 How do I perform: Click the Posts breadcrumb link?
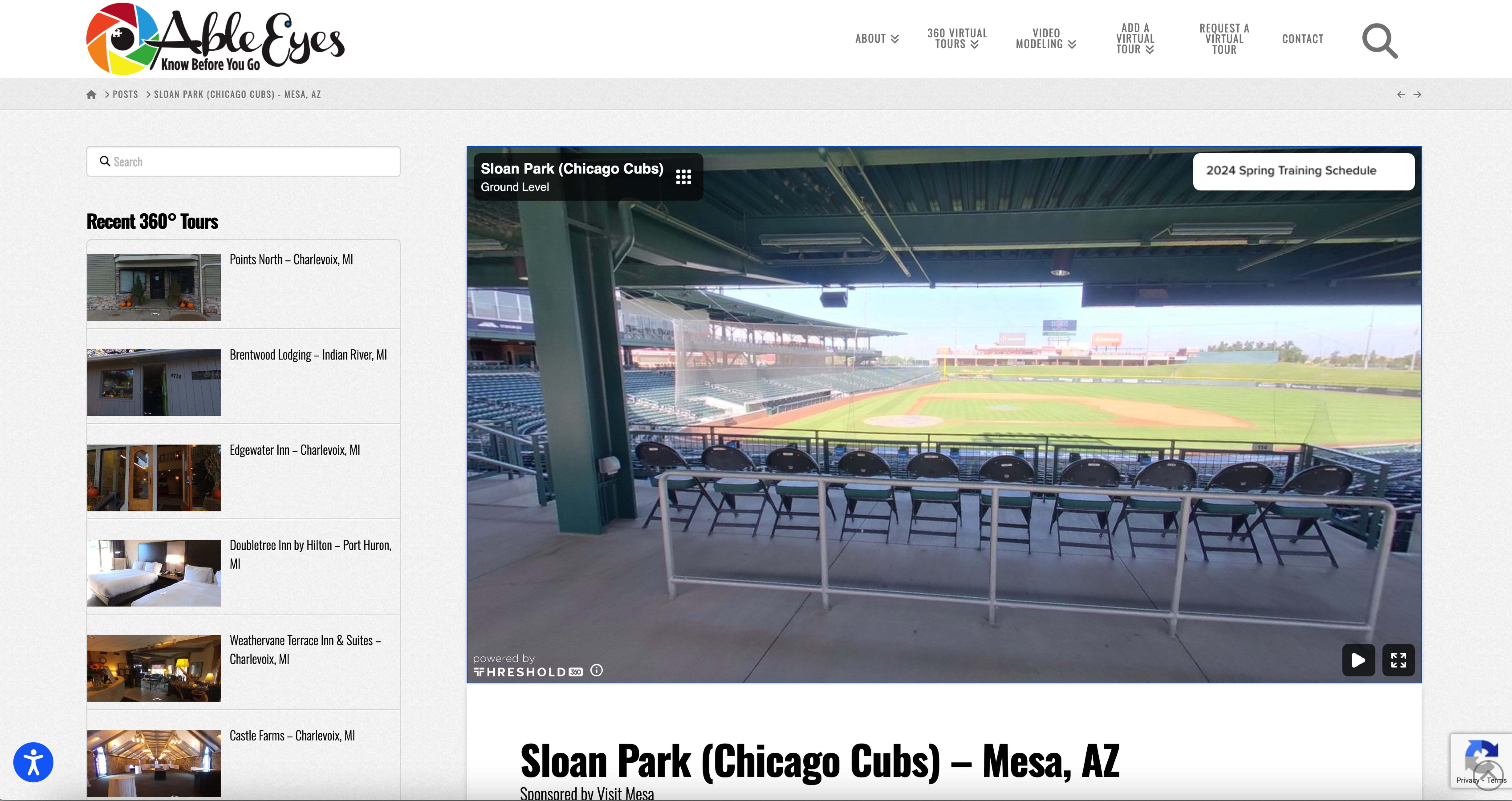pos(125,95)
